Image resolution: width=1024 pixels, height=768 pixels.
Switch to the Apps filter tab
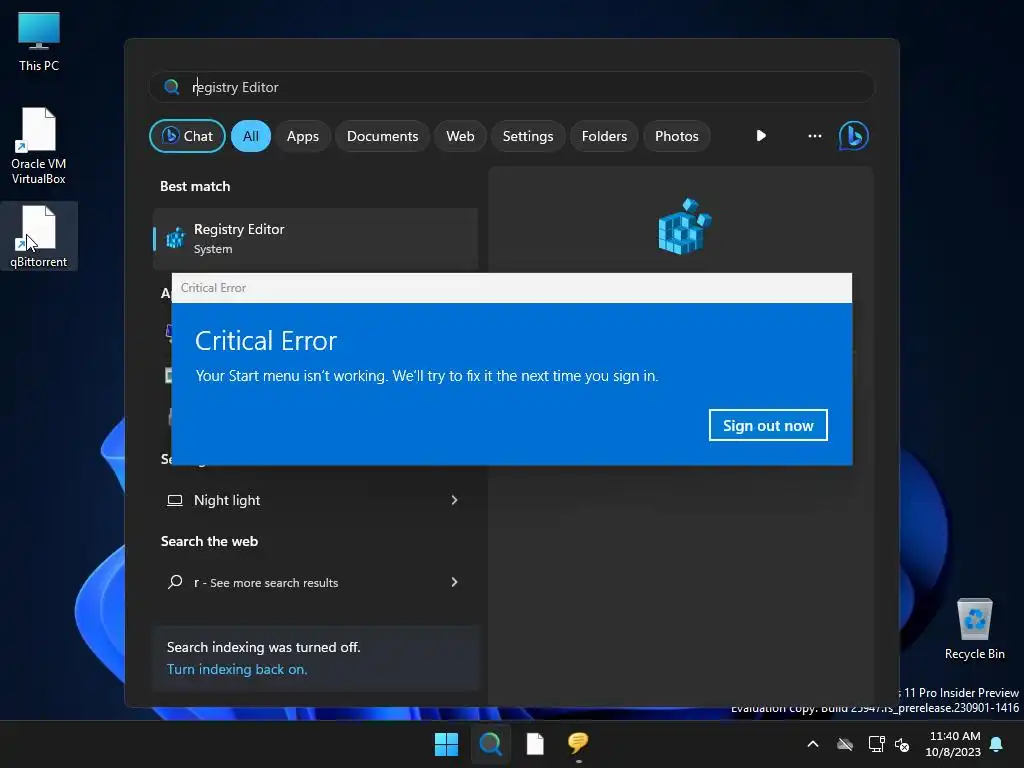coord(302,136)
